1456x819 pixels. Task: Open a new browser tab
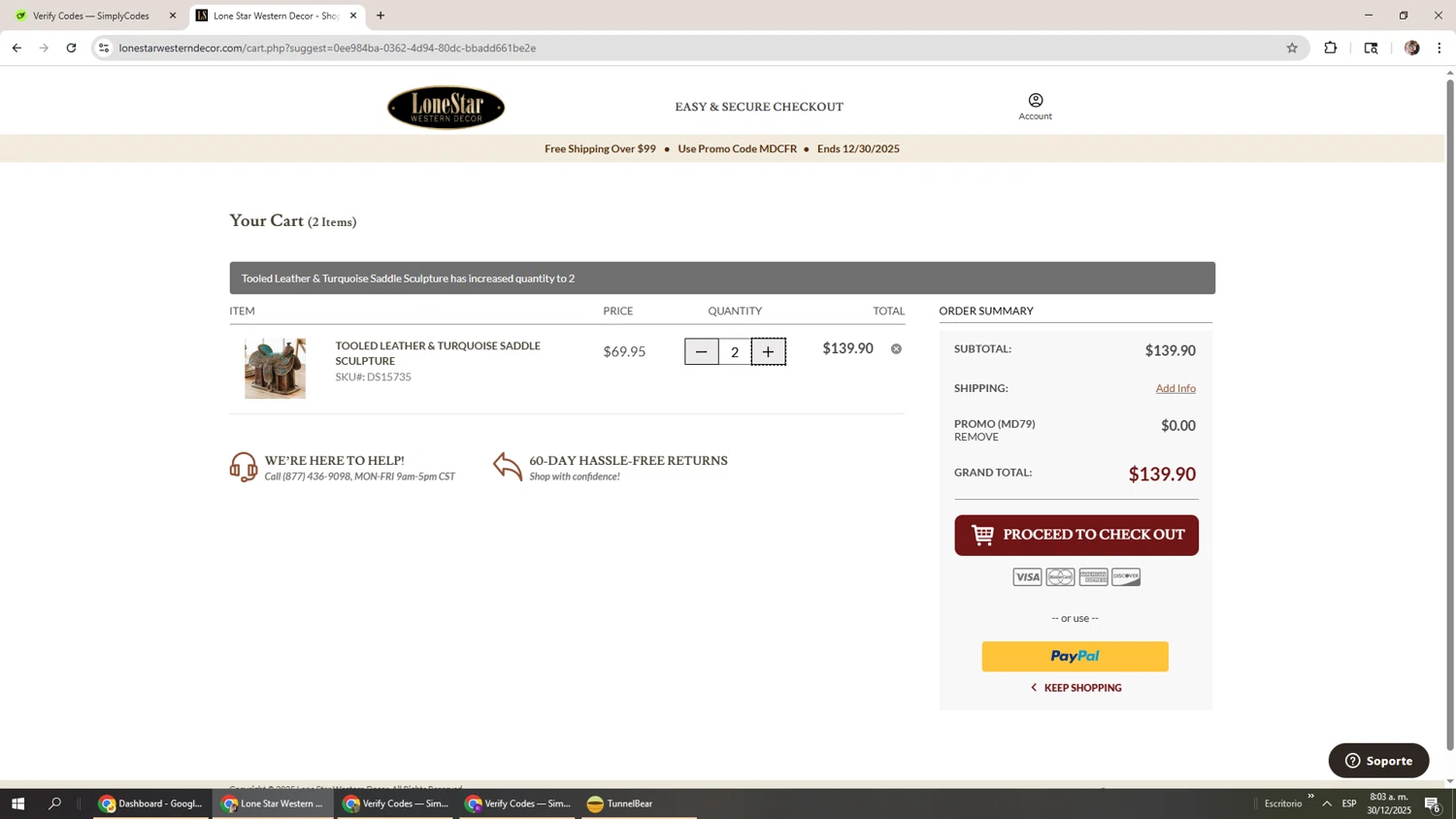click(x=381, y=16)
